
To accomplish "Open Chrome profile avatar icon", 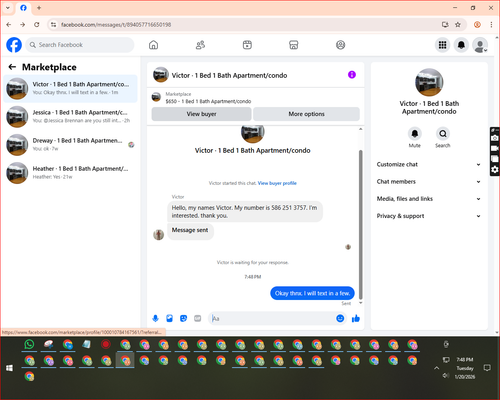I will (477, 25).
